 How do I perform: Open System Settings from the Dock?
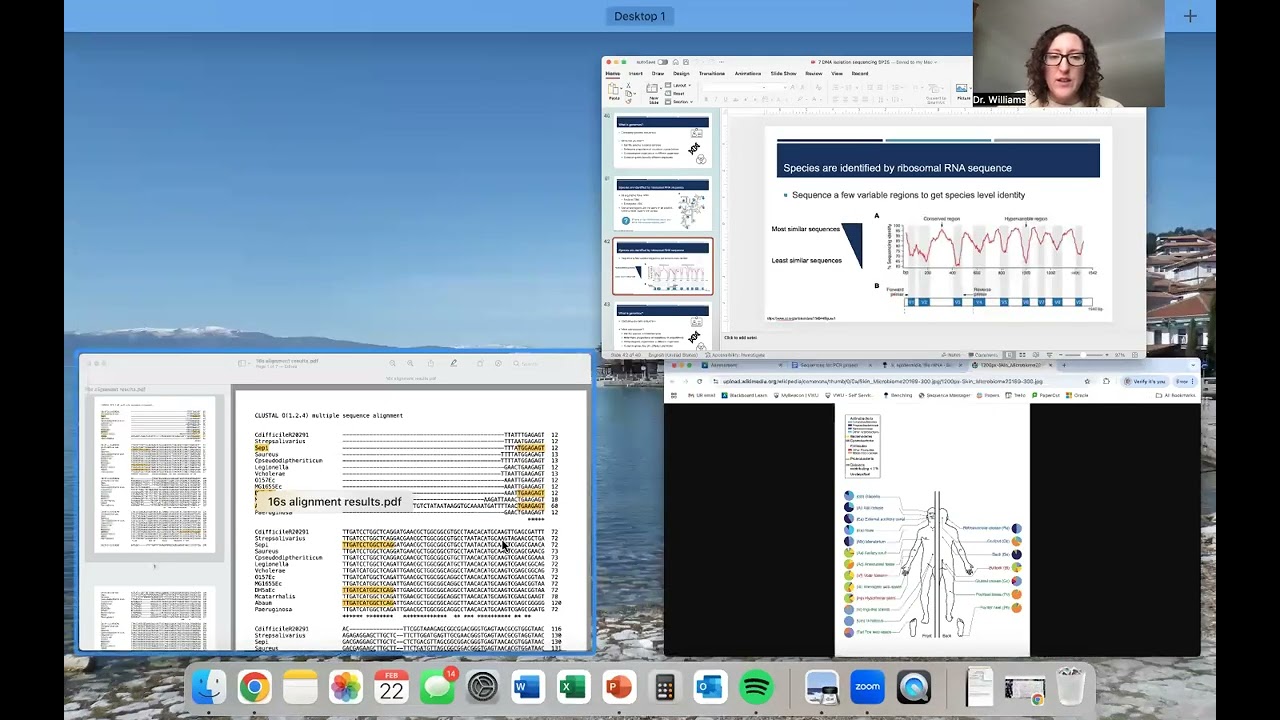click(x=482, y=687)
